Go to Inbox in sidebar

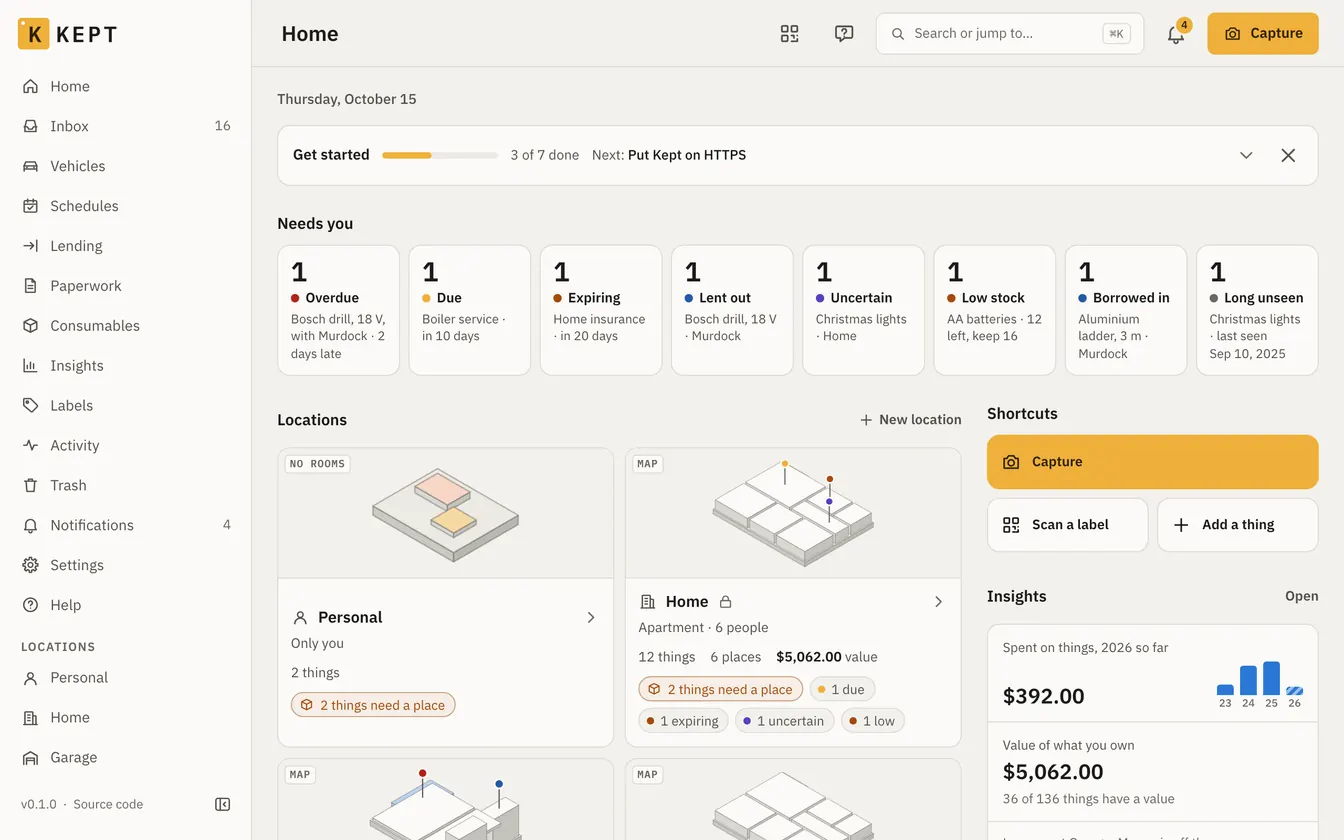[126, 126]
